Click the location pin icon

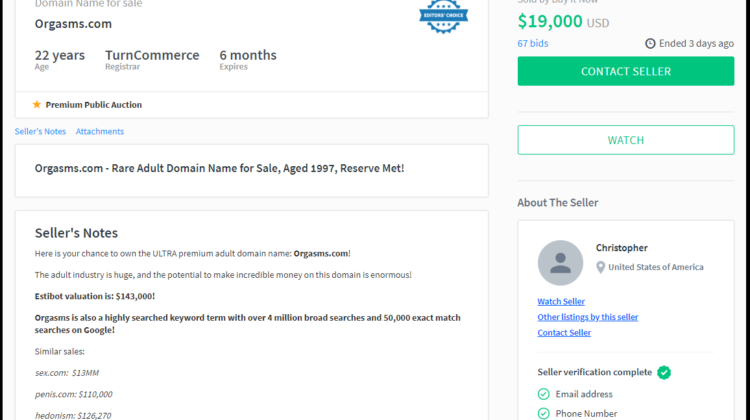(601, 267)
